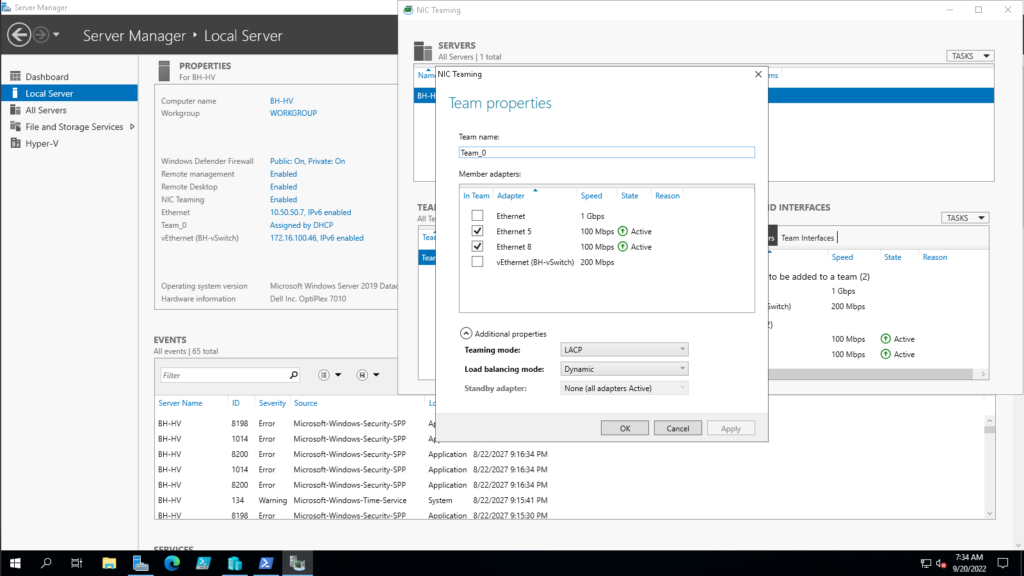The image size is (1024, 576).
Task: Open File Explorer from the taskbar
Action: pyautogui.click(x=109, y=563)
